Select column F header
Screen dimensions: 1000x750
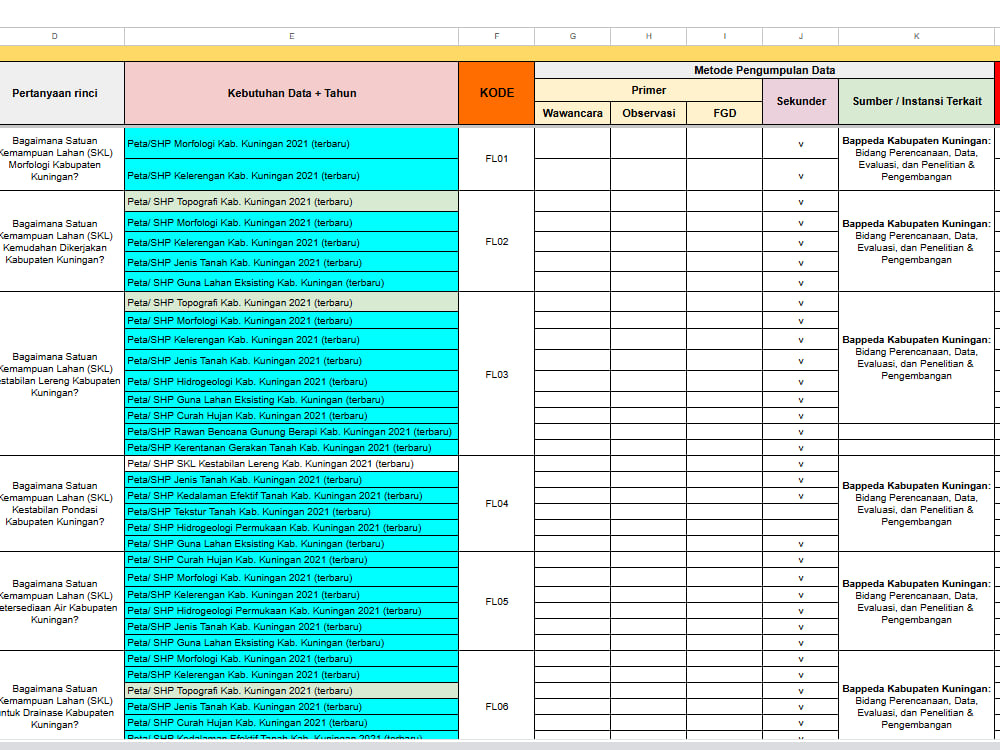point(496,36)
